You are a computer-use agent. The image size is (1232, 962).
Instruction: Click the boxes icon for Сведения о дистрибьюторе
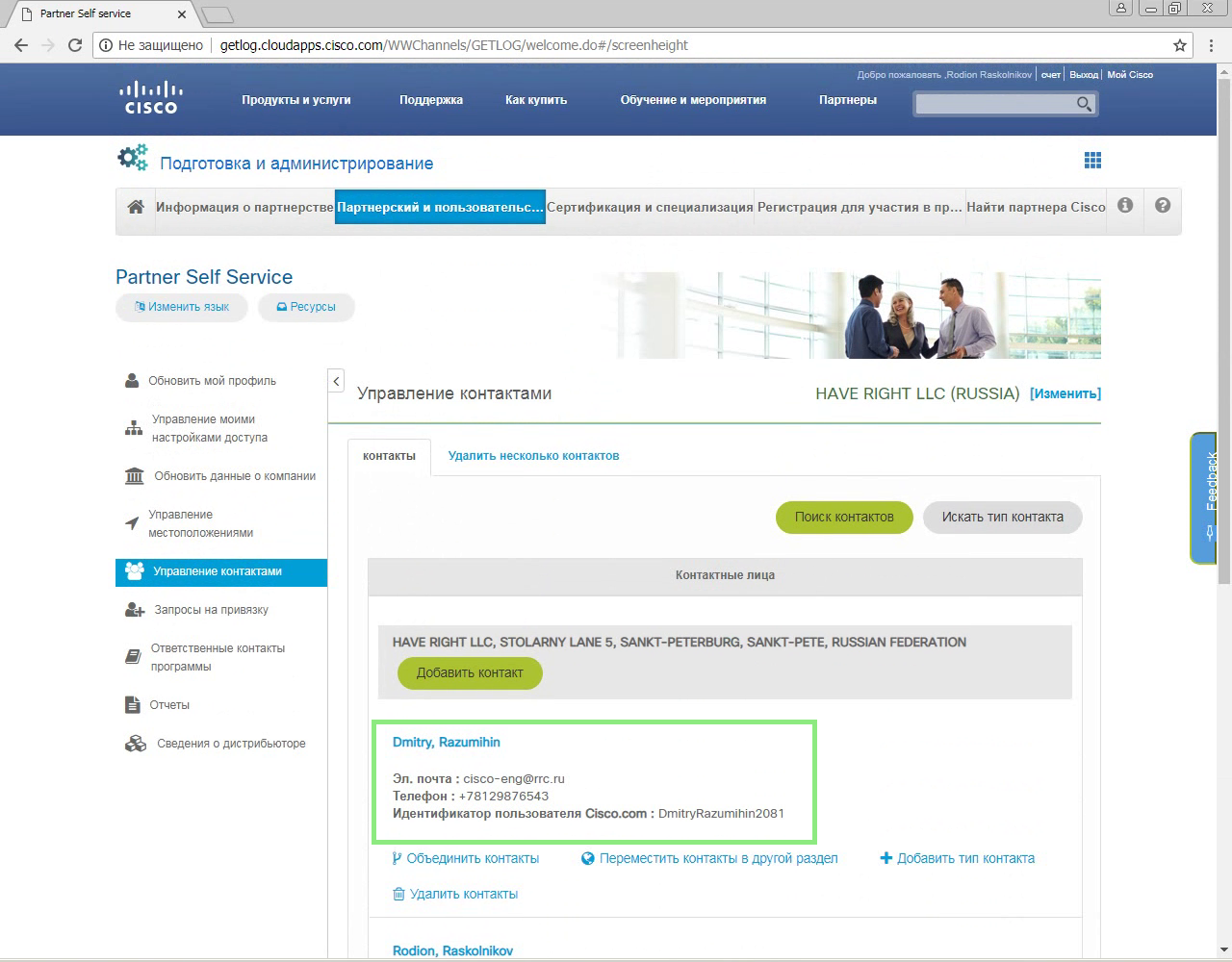(136, 744)
